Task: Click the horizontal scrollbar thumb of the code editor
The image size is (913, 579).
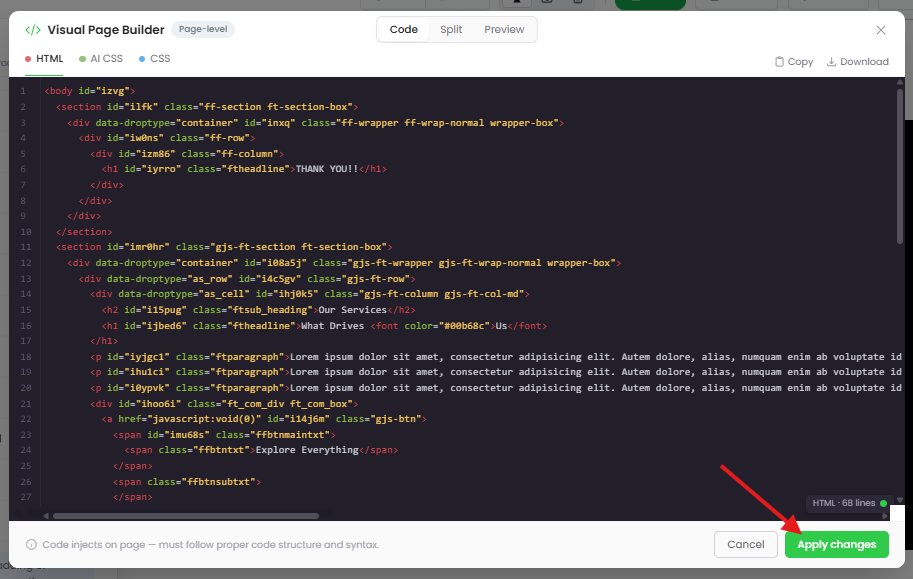Action: click(186, 516)
